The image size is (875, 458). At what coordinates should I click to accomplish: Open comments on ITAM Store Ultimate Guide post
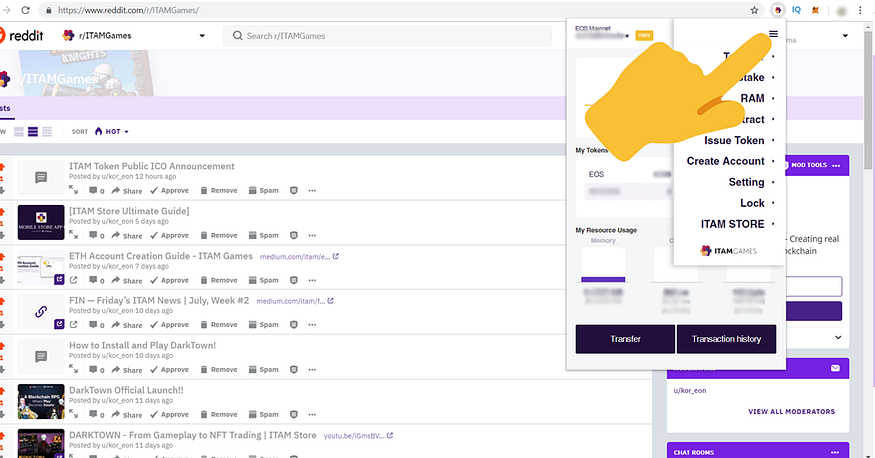point(97,235)
